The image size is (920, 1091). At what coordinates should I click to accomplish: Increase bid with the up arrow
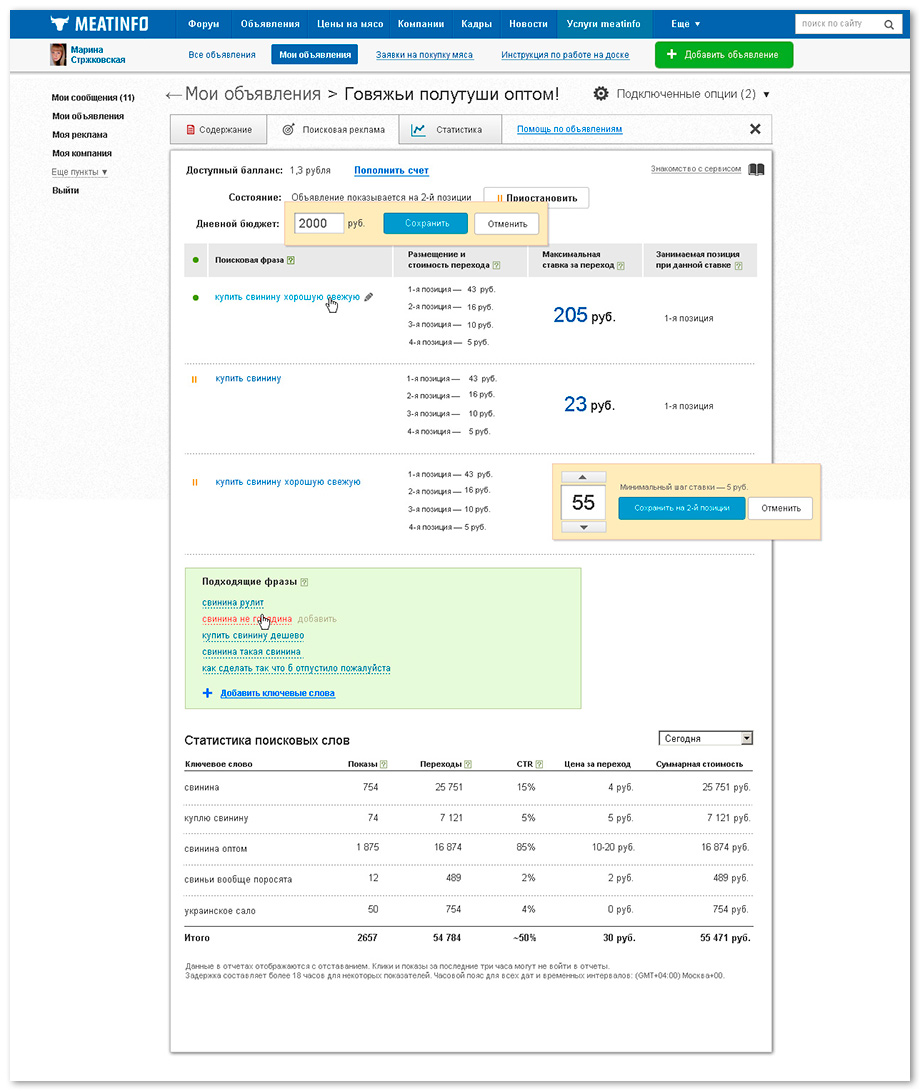coord(583,477)
